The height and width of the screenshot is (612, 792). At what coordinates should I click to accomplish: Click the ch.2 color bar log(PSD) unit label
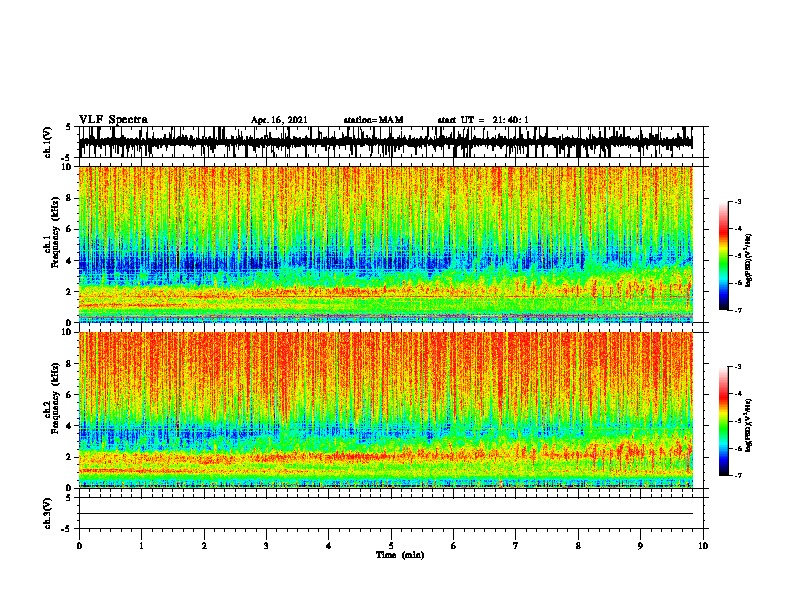pos(749,425)
